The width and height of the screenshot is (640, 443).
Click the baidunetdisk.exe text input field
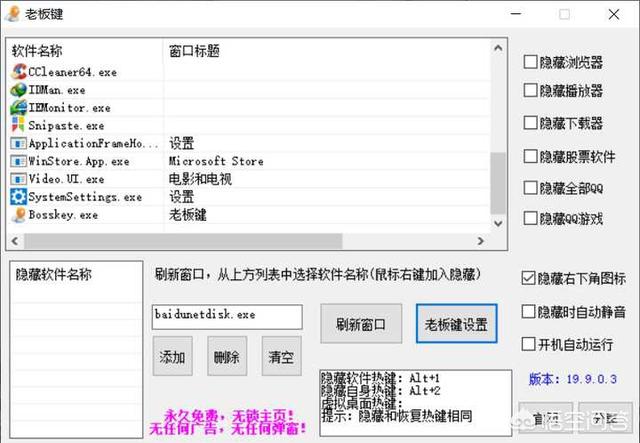(x=226, y=315)
